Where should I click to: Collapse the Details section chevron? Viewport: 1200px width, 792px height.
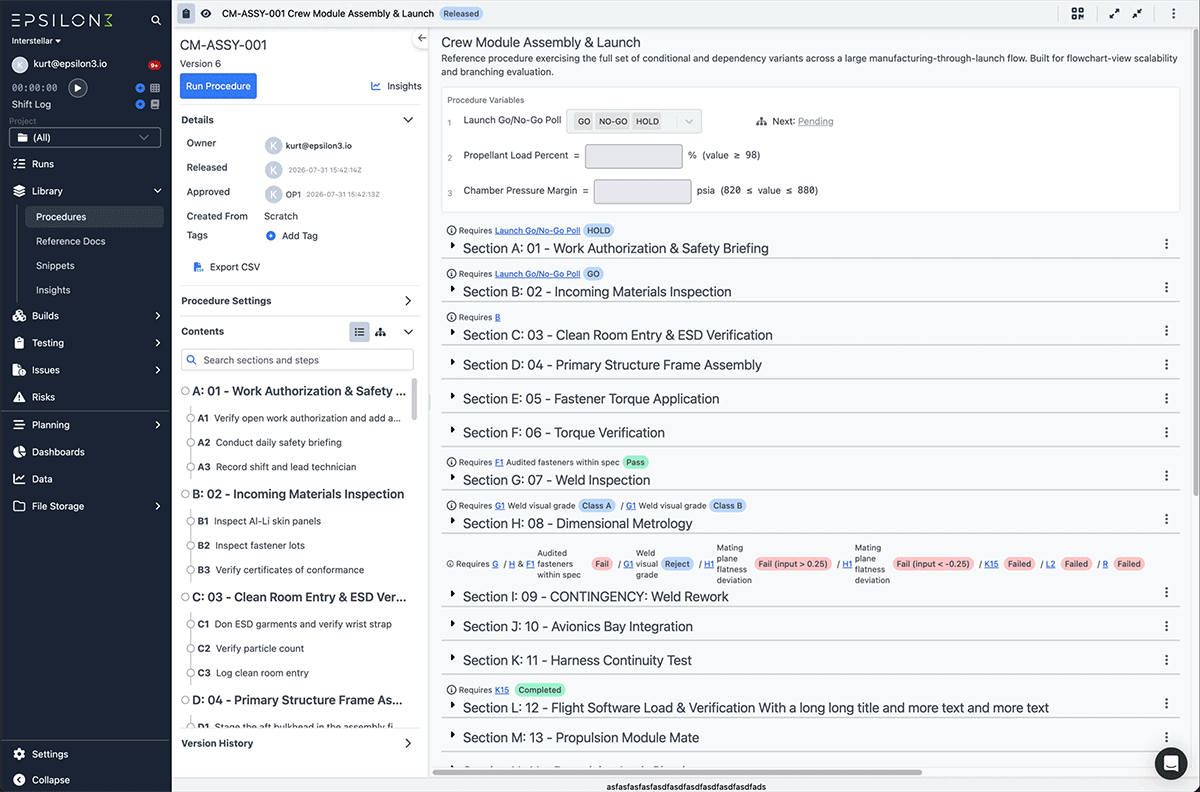pos(408,120)
